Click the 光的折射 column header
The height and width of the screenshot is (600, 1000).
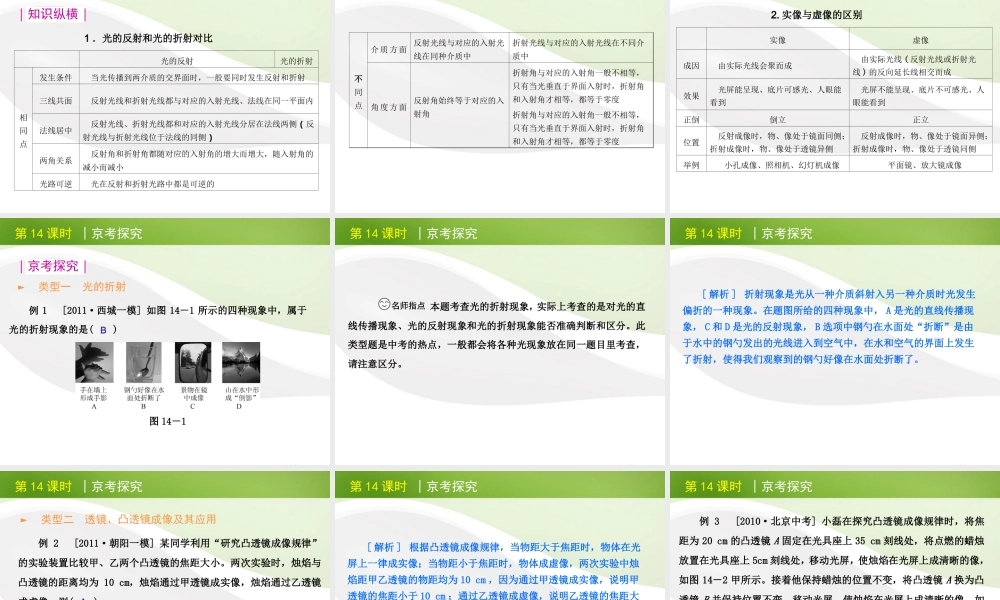(x=297, y=61)
